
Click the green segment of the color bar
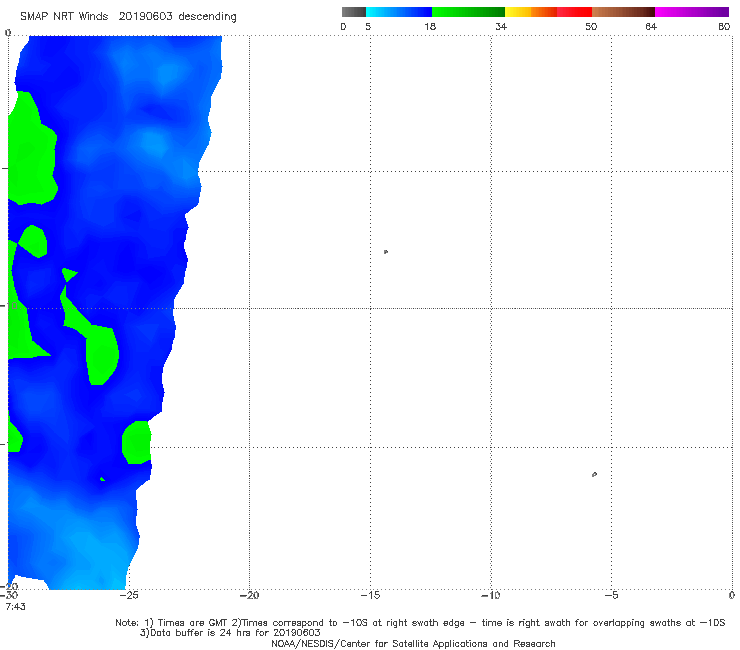coord(468,12)
